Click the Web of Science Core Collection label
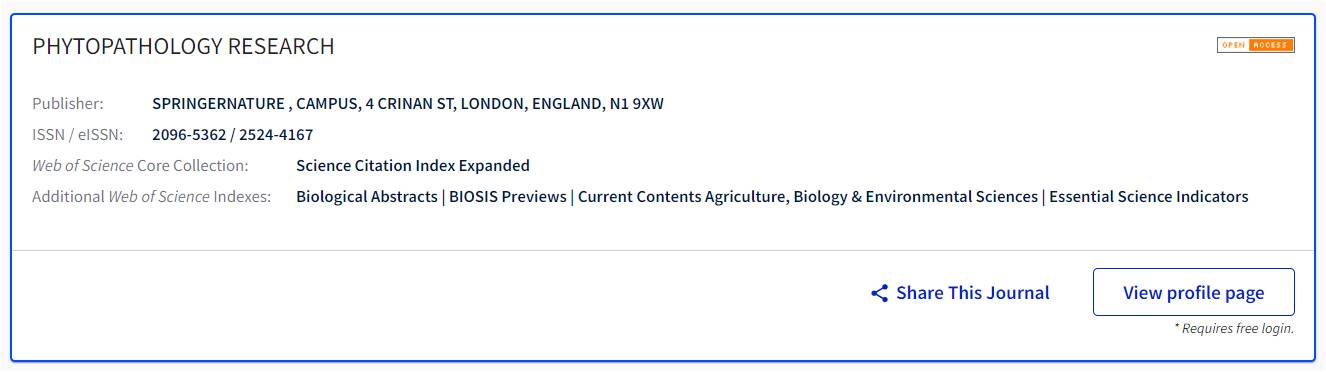The image size is (1326, 372). pyautogui.click(x=140, y=166)
